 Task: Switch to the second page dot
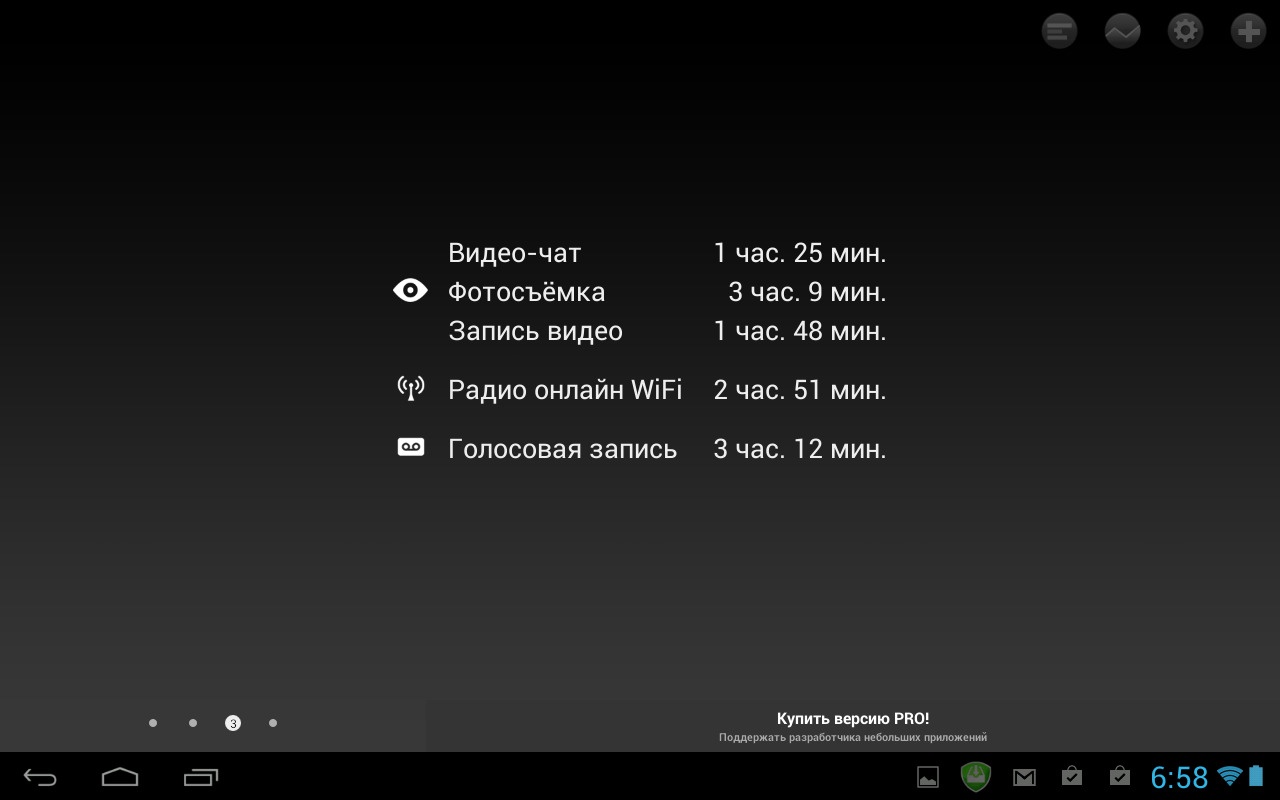click(x=193, y=723)
